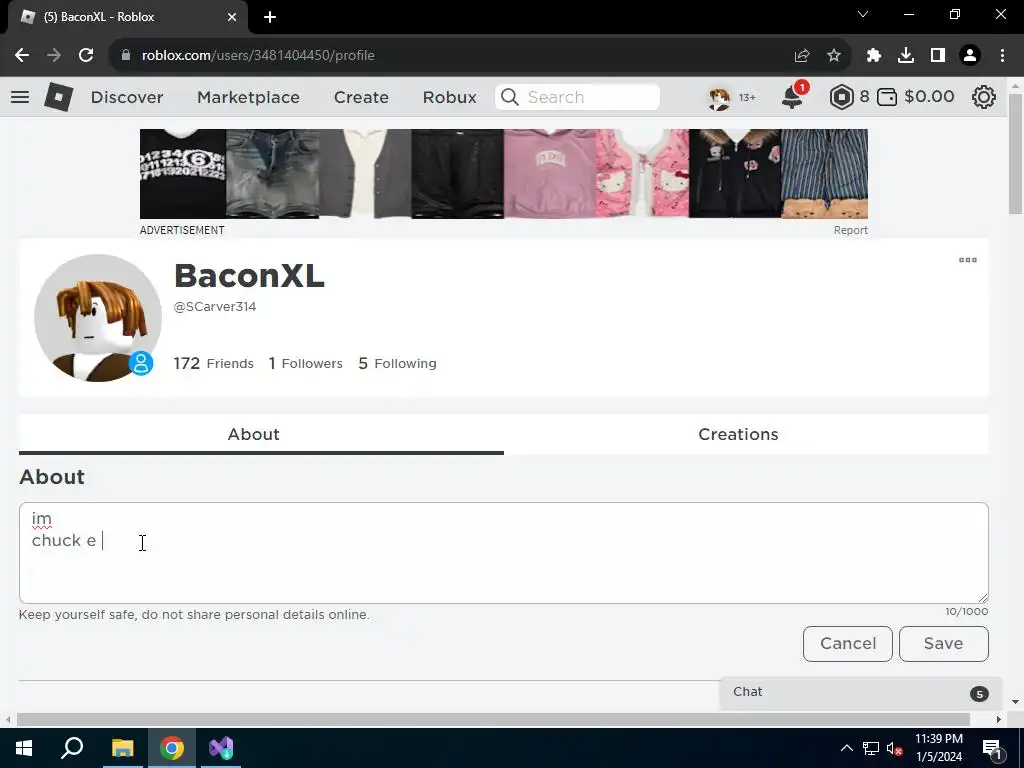
Task: Click the search magnifier icon
Action: coord(510,97)
